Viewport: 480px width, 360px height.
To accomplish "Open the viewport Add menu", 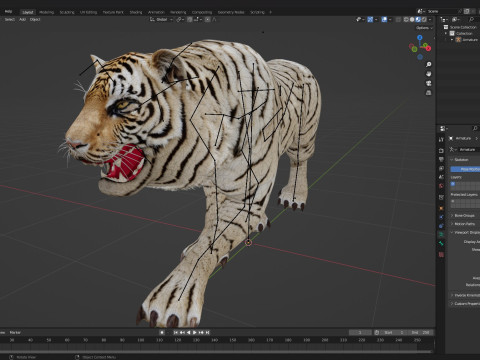I will pyautogui.click(x=22, y=19).
